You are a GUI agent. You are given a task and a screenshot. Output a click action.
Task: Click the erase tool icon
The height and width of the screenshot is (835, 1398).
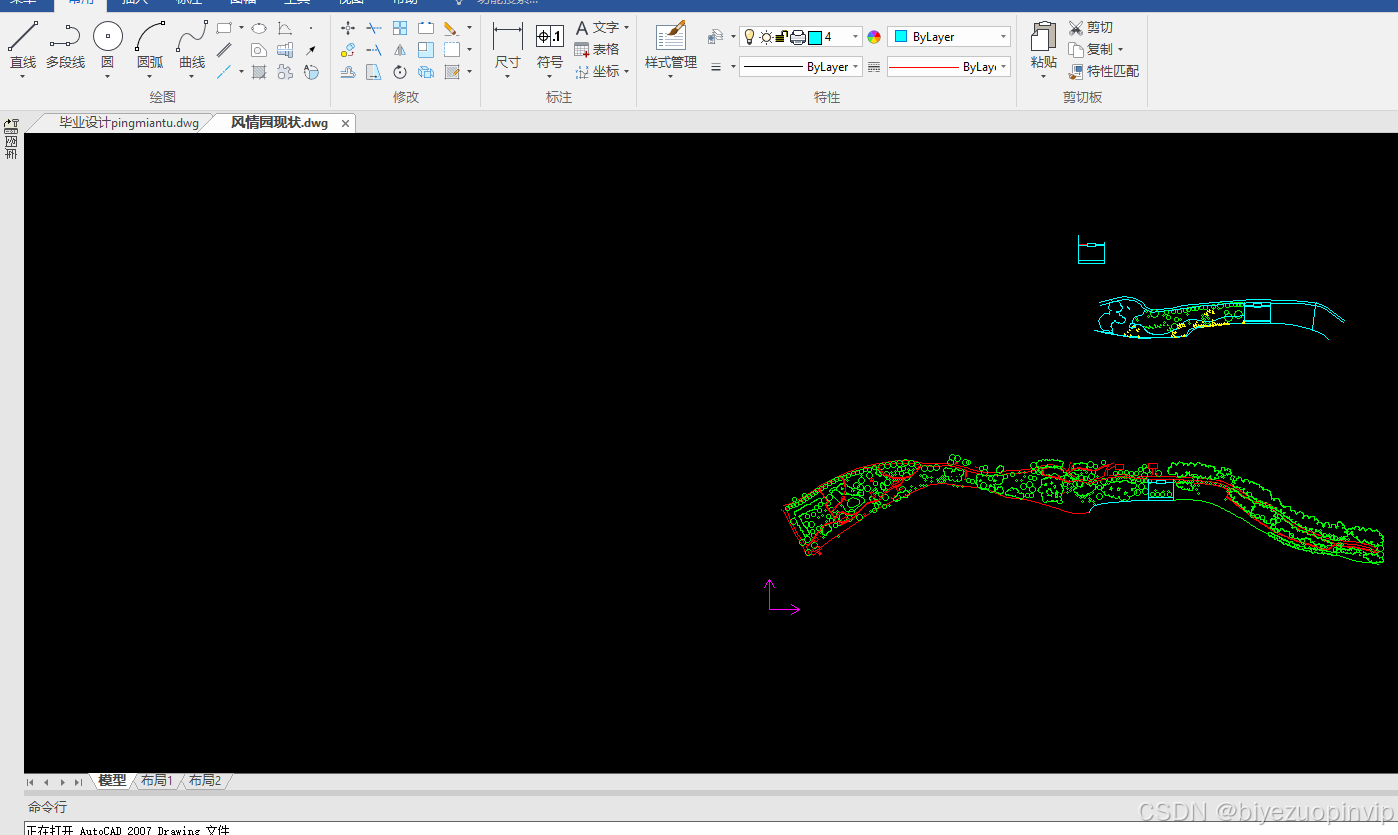point(451,28)
